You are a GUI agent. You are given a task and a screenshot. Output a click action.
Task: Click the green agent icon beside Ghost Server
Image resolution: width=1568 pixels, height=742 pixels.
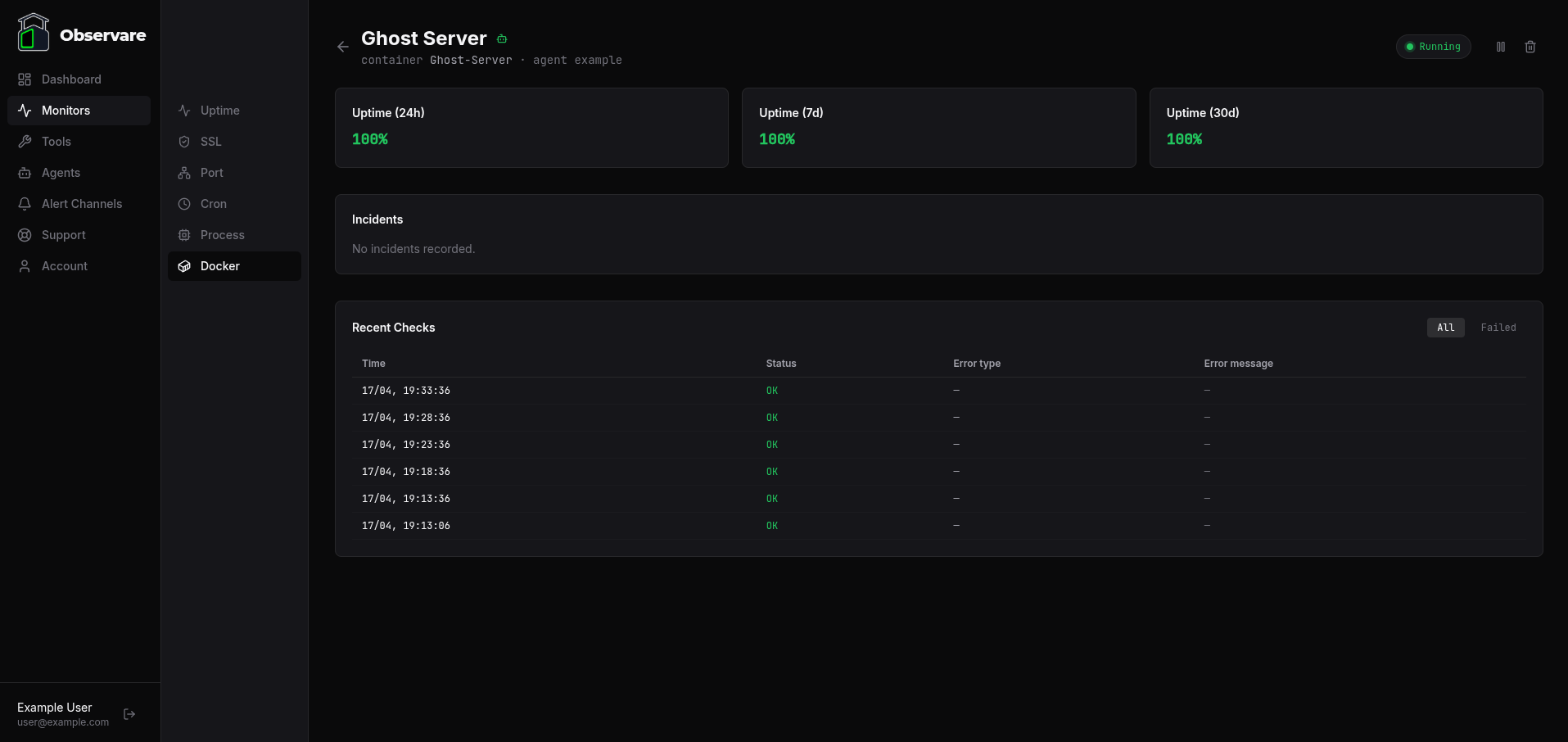coord(501,38)
